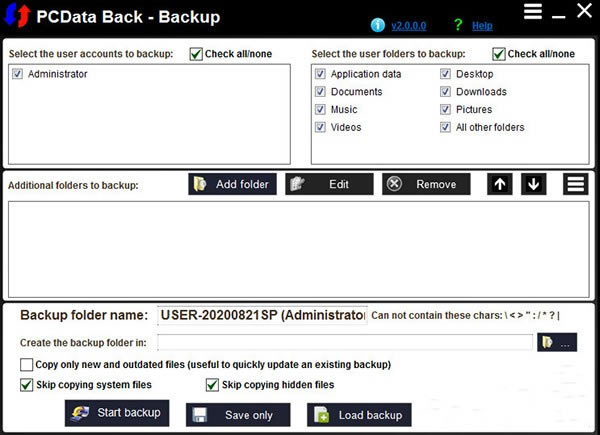
Task: Uncheck the Application data folder
Action: 320,73
